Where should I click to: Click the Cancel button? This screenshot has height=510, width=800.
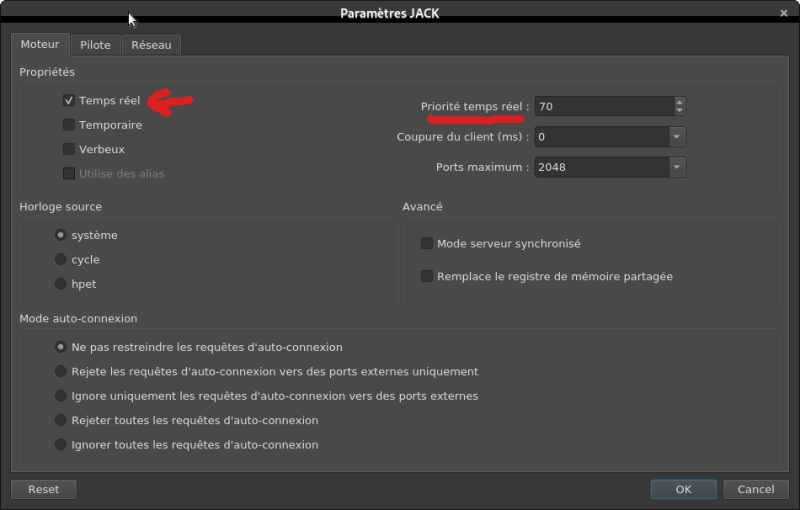755,490
